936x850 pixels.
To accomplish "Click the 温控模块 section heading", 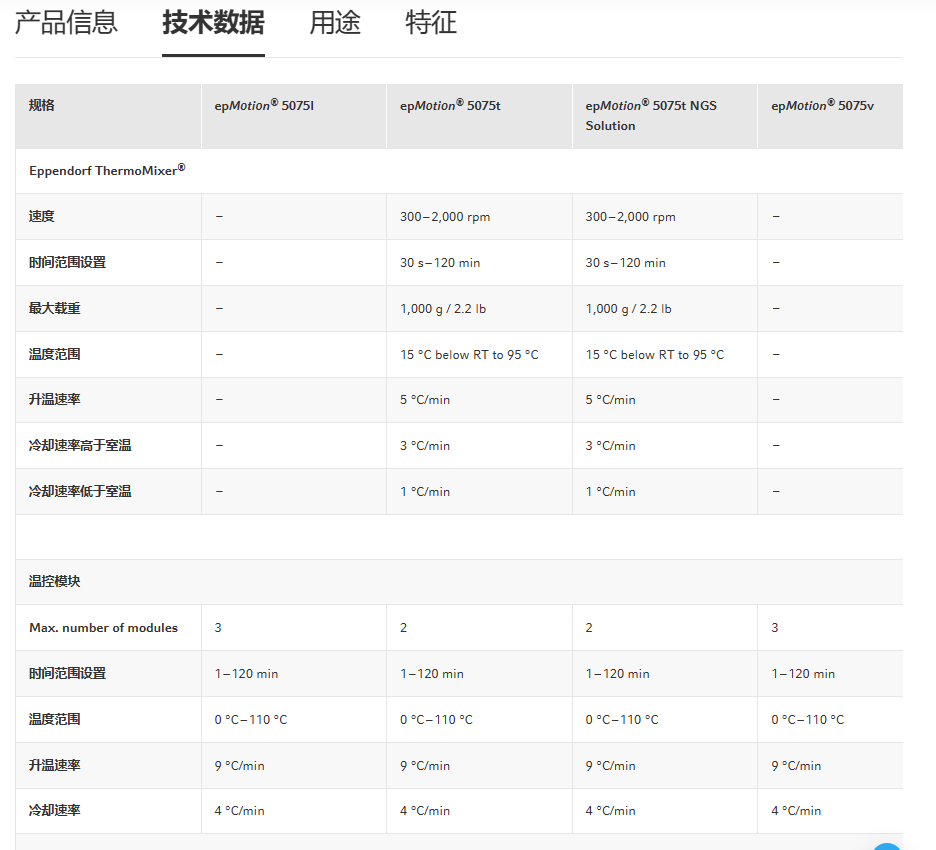I will click(x=54, y=581).
